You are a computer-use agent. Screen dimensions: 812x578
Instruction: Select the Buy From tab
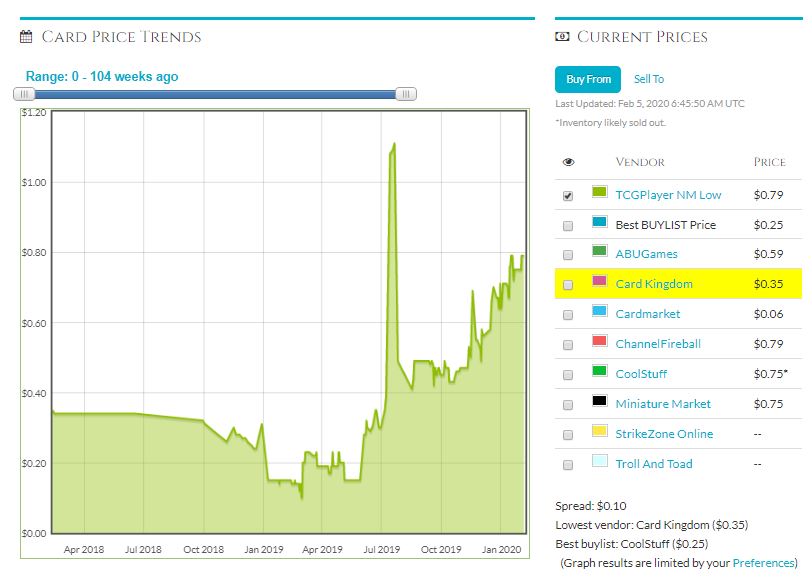[x=588, y=79]
